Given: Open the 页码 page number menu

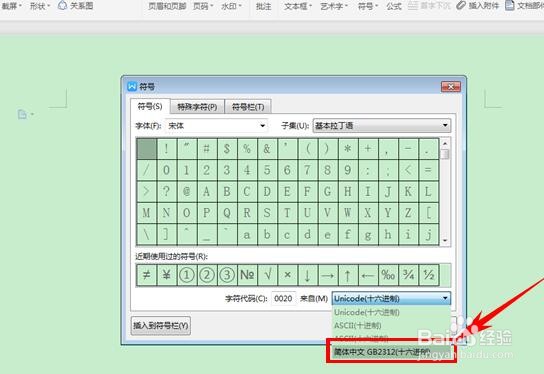Looking at the screenshot, I should (x=203, y=6).
